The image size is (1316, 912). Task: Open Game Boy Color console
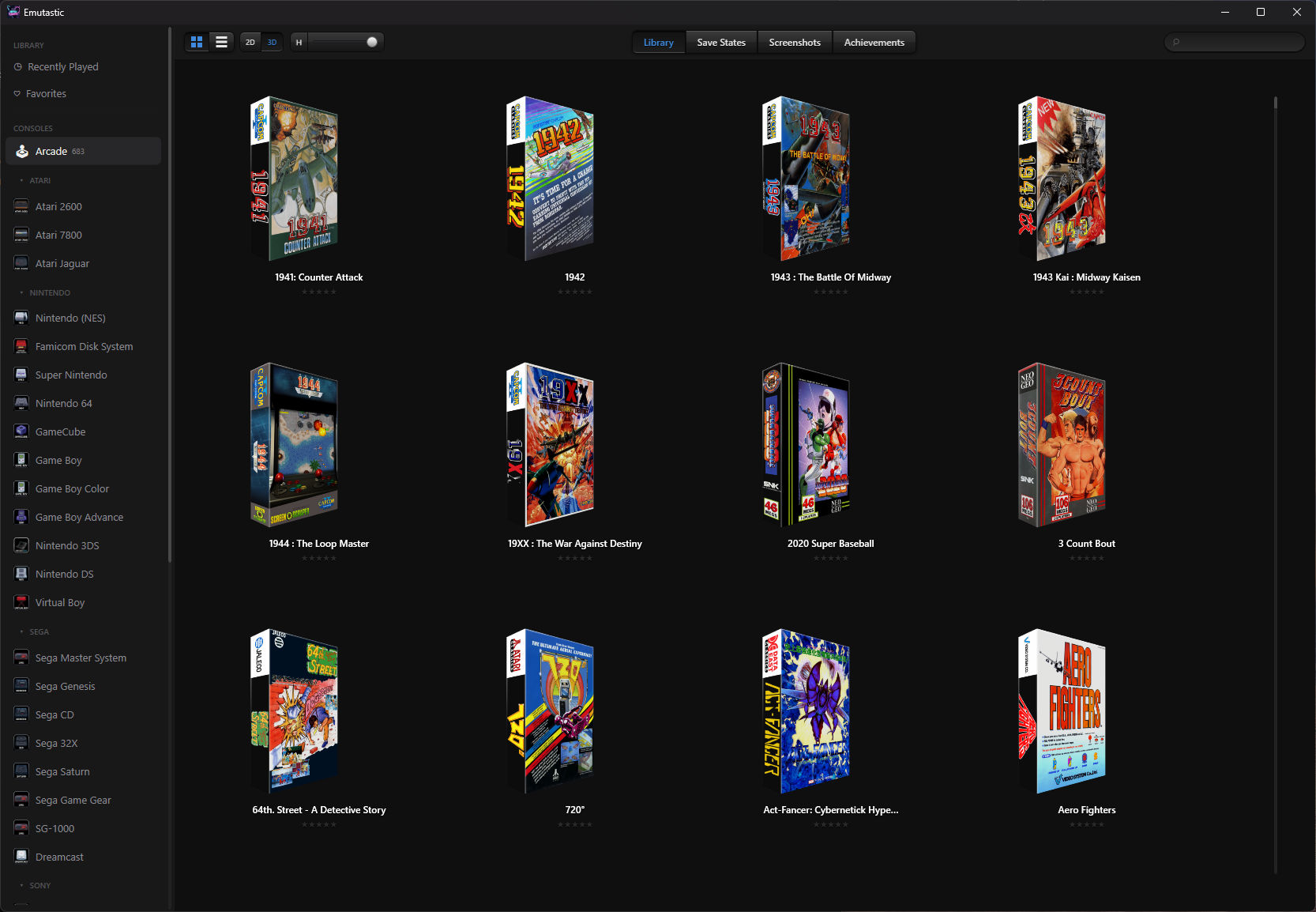point(84,488)
